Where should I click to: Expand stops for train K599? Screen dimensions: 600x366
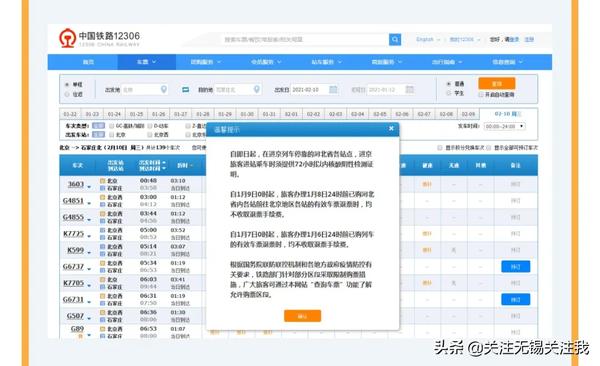point(89,253)
